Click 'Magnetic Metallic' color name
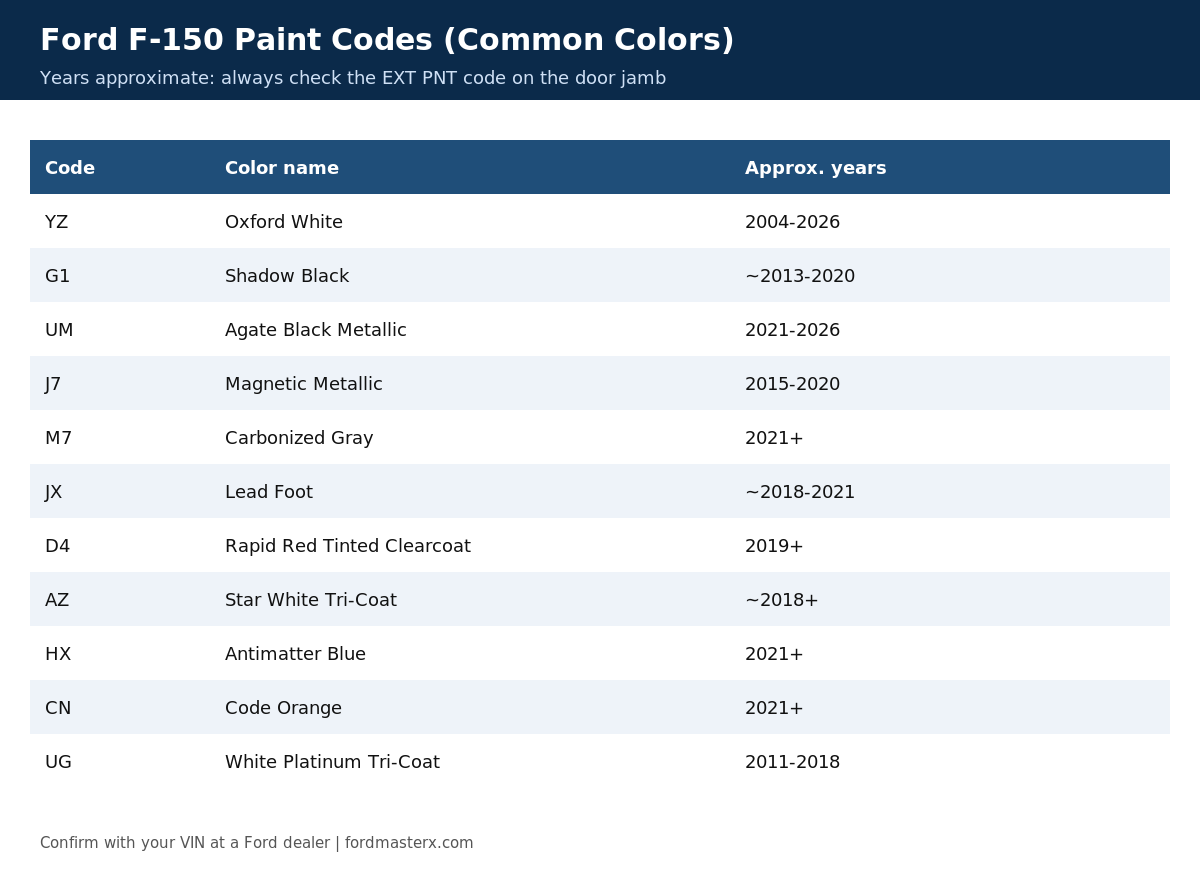Screen dimensions: 1200x878 [x=304, y=384]
